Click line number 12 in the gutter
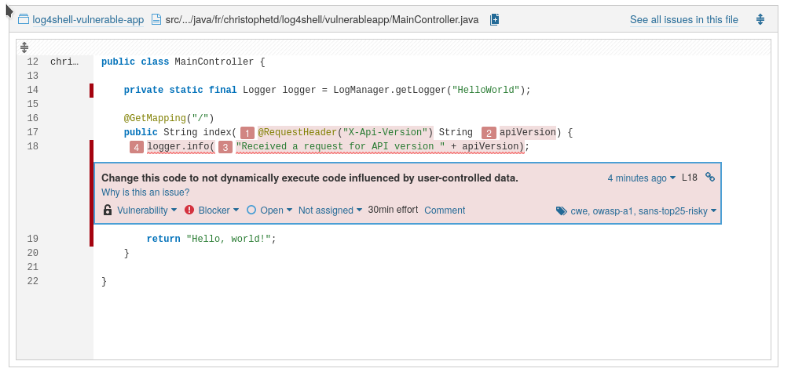The width and height of the screenshot is (785, 370). coord(33,62)
